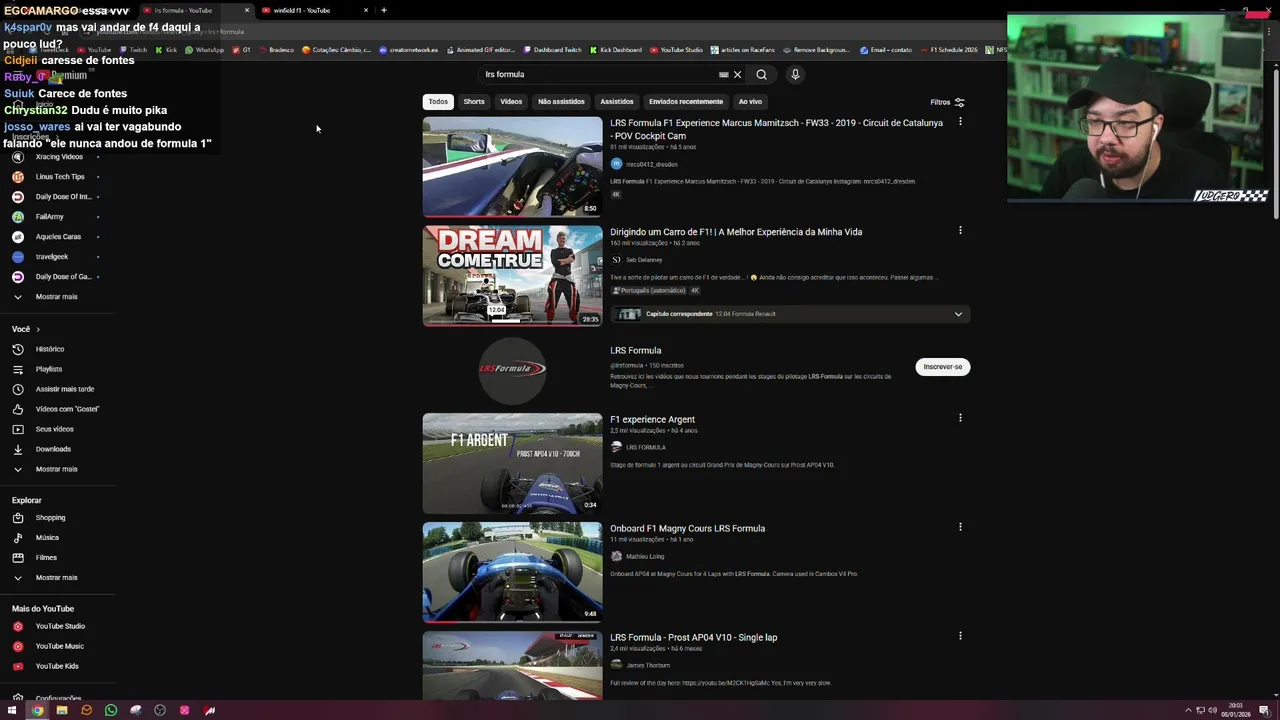Image resolution: width=1280 pixels, height=720 pixels.
Task: Select the Todos filter chip
Action: 438,101
